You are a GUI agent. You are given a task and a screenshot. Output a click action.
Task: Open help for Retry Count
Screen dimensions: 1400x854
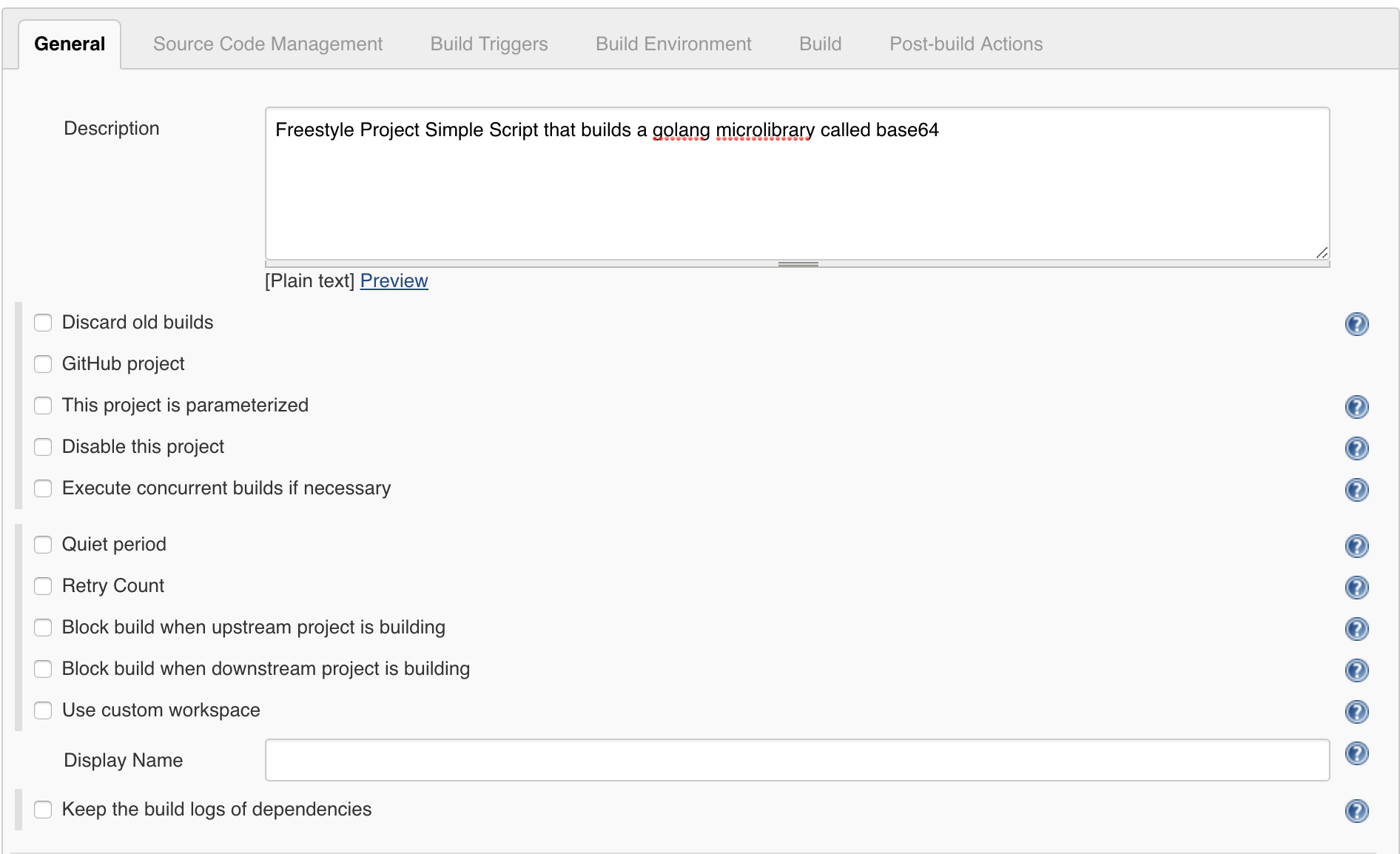coord(1356,588)
